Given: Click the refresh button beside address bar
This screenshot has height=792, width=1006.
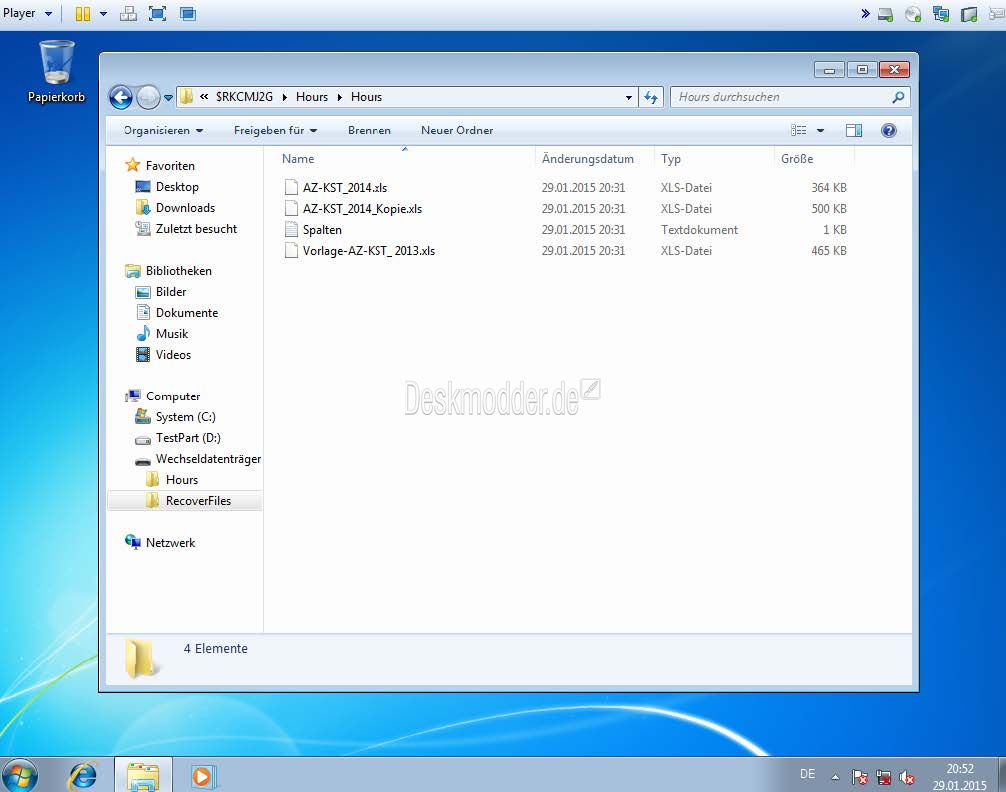Looking at the screenshot, I should point(651,98).
